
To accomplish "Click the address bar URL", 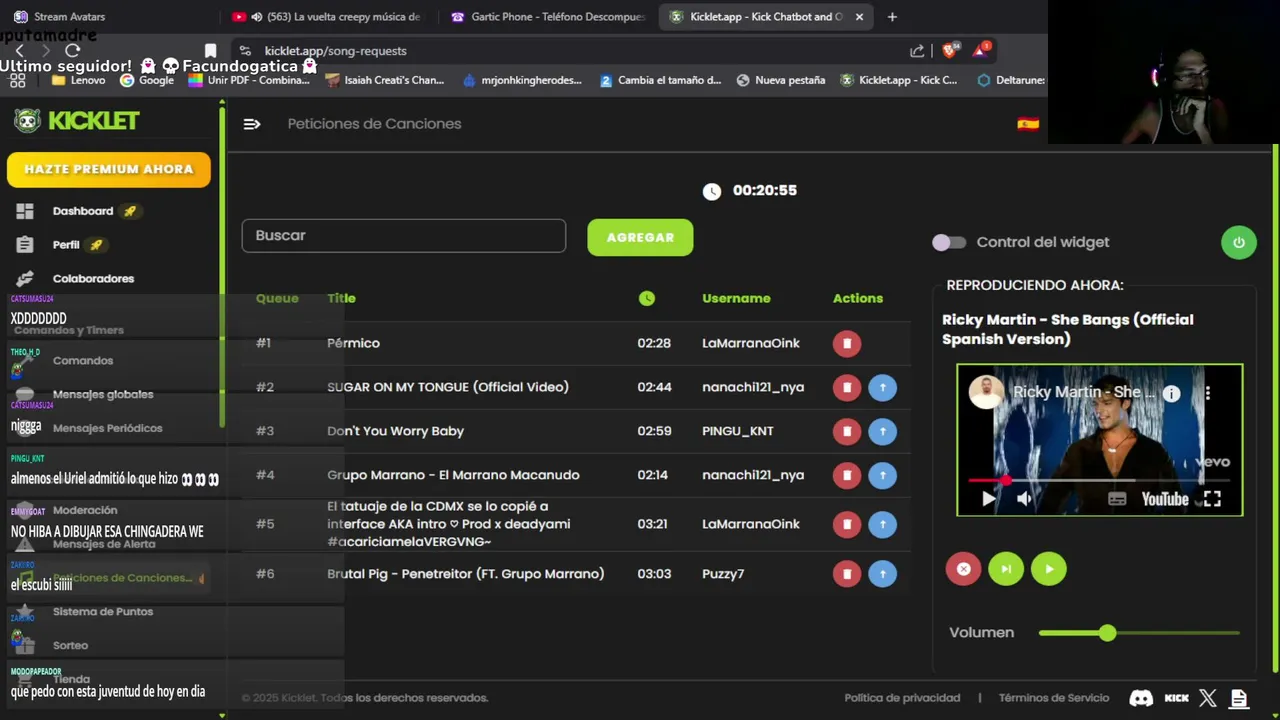I will (335, 50).
